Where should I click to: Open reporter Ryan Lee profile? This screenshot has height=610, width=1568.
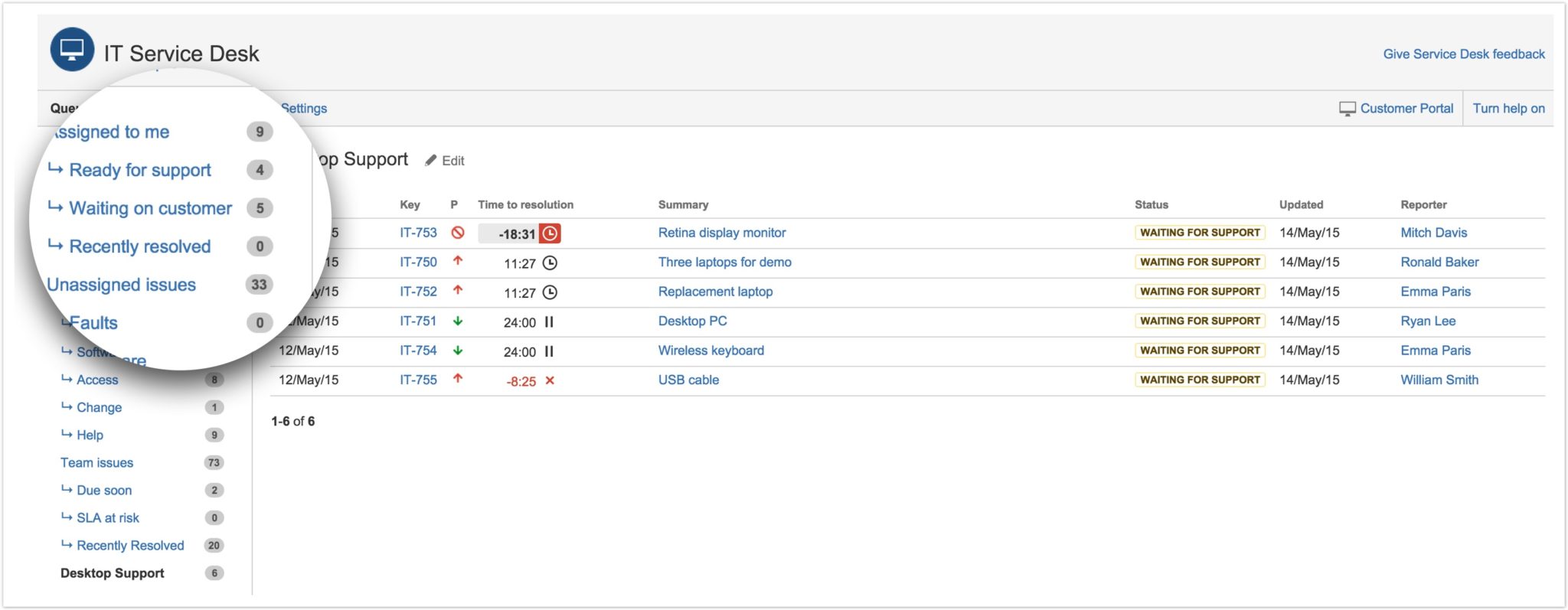pos(1428,321)
